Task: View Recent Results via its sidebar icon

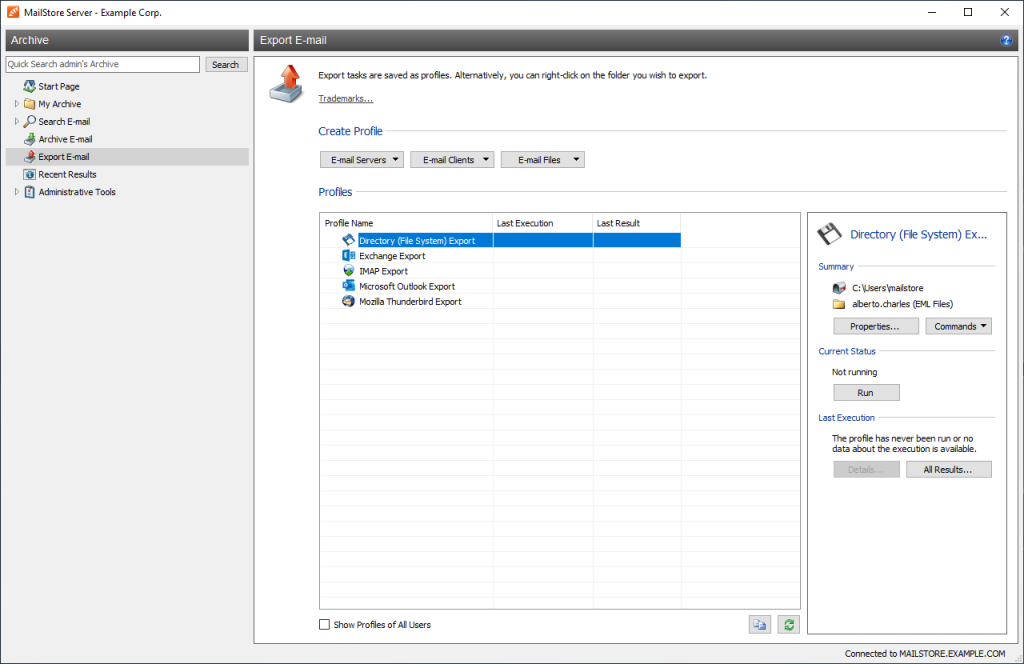Action: [28, 174]
